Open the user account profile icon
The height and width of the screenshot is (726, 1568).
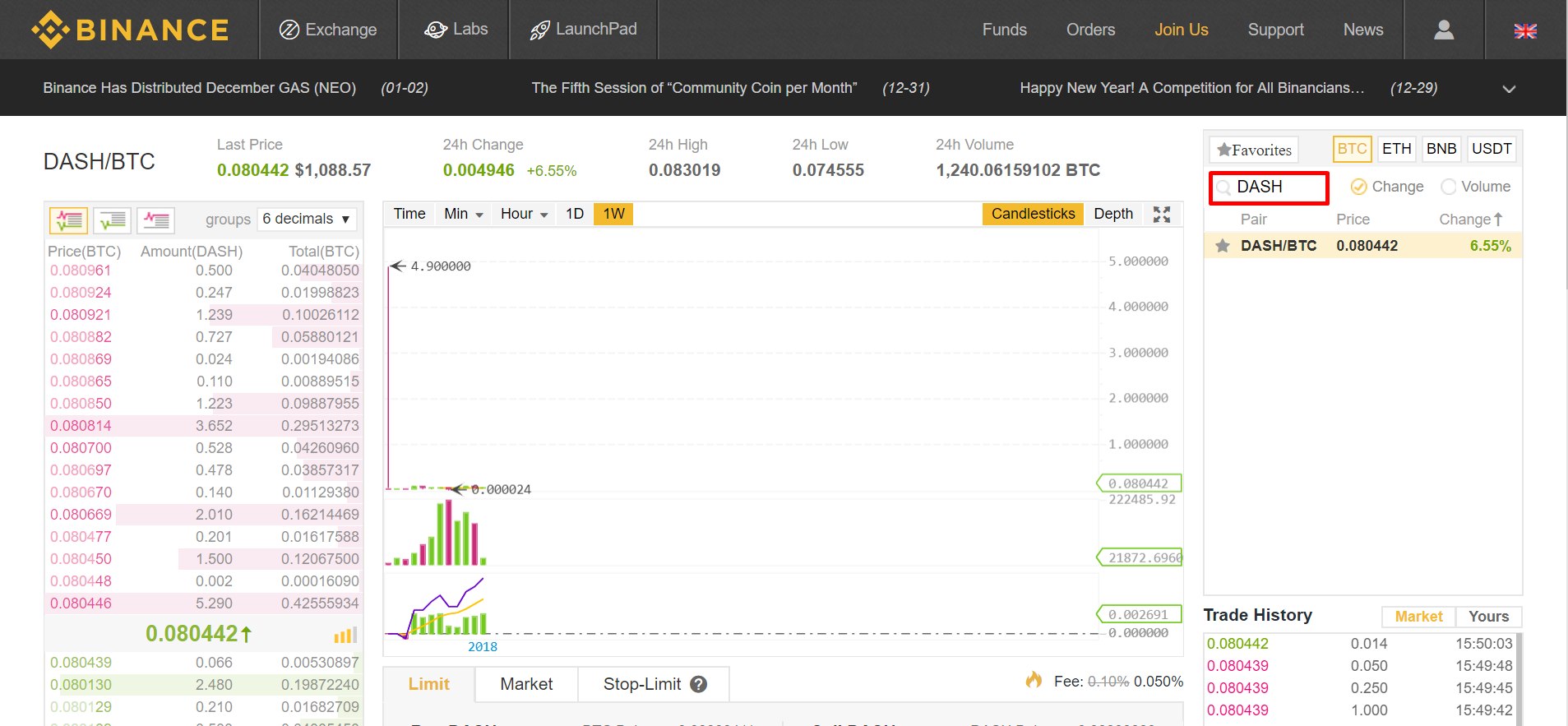[x=1443, y=30]
